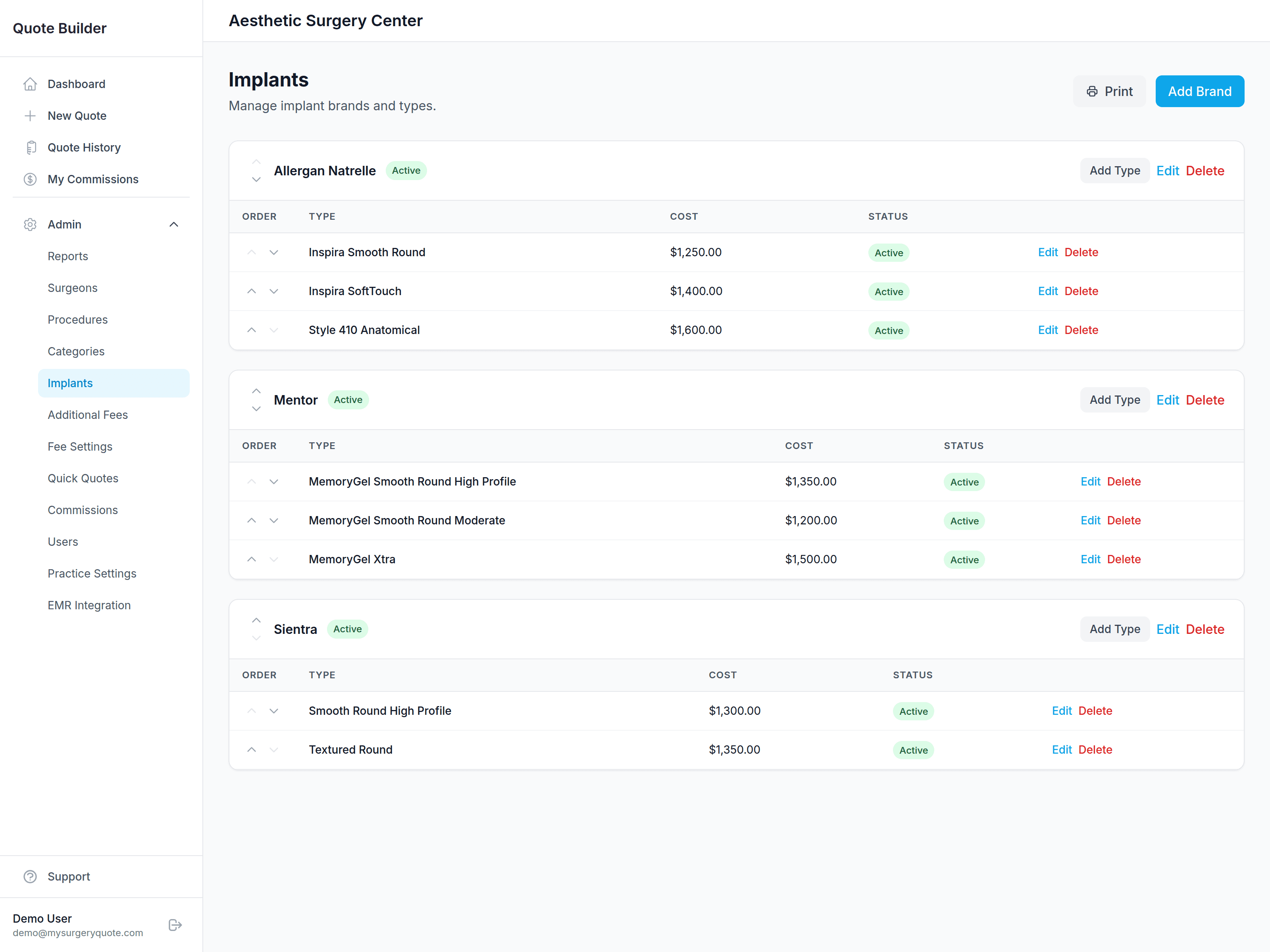Edit the Mentor brand
This screenshot has height=952, width=1270.
pos(1167,400)
